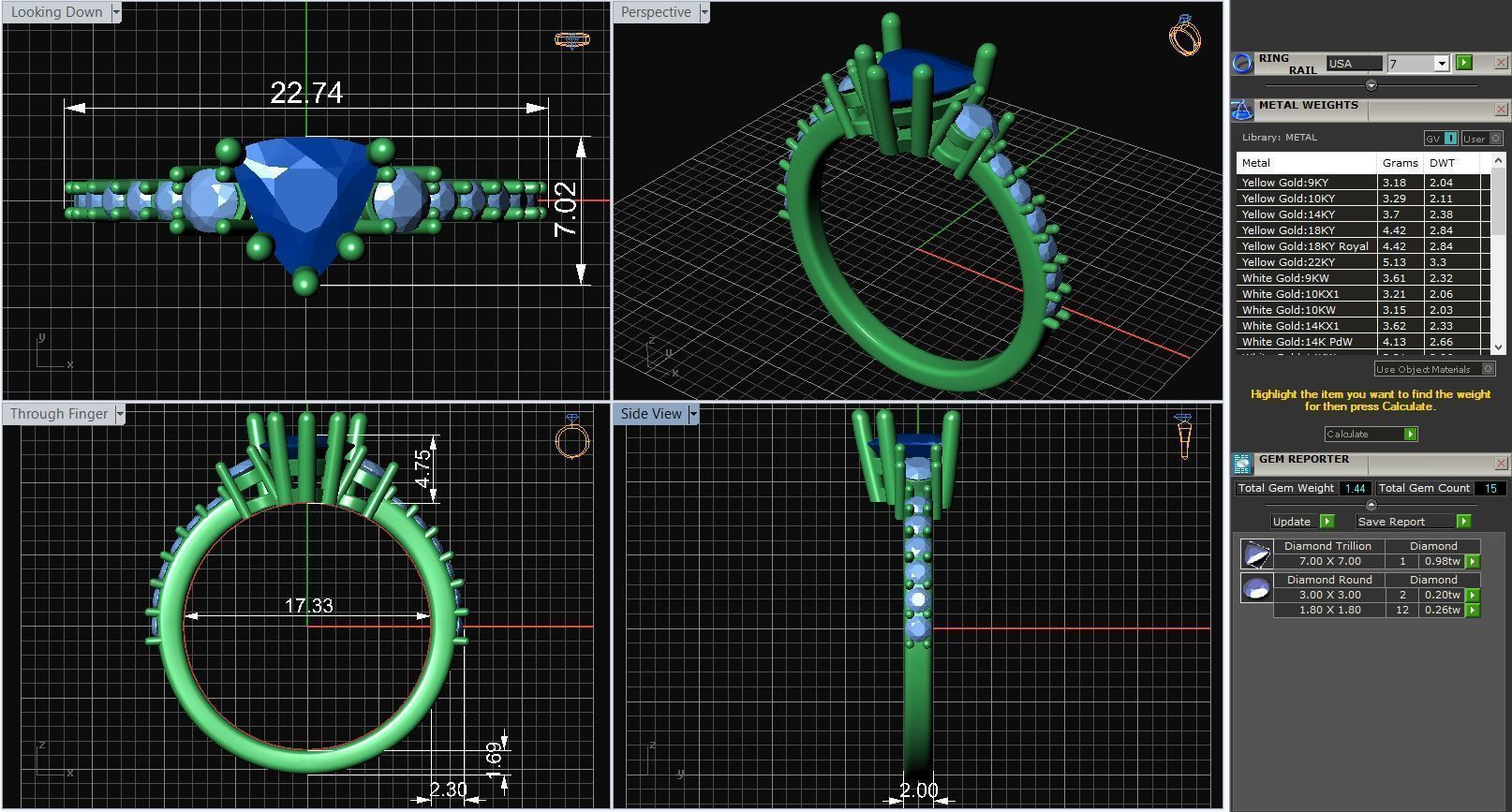This screenshot has width=1512, height=812.
Task: Click the Looking Down viewport title
Action: coord(56,12)
